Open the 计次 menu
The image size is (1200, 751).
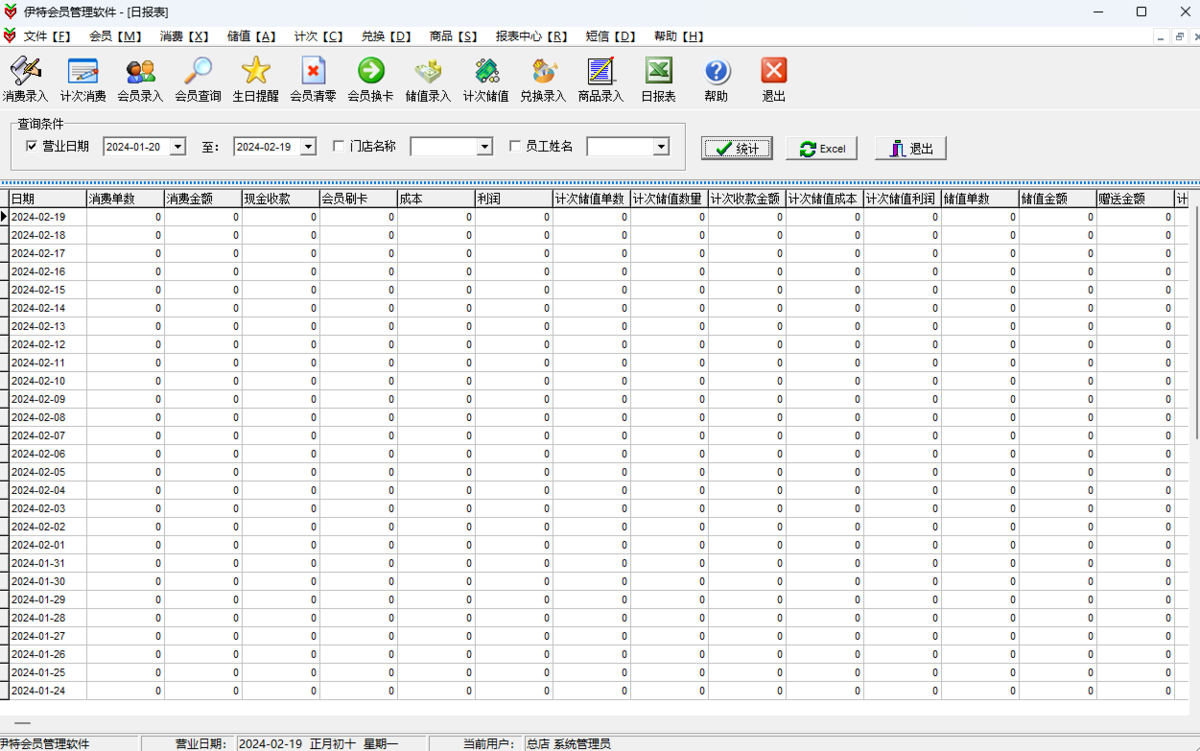318,36
